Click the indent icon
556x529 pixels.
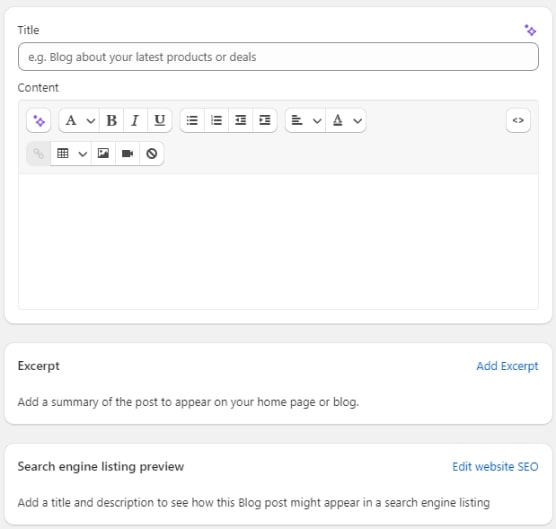(265, 121)
